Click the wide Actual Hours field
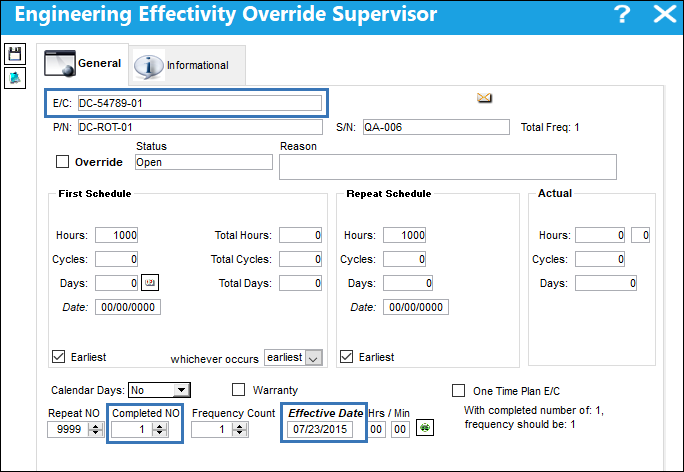Screen dimensions: 684x472 (600, 235)
